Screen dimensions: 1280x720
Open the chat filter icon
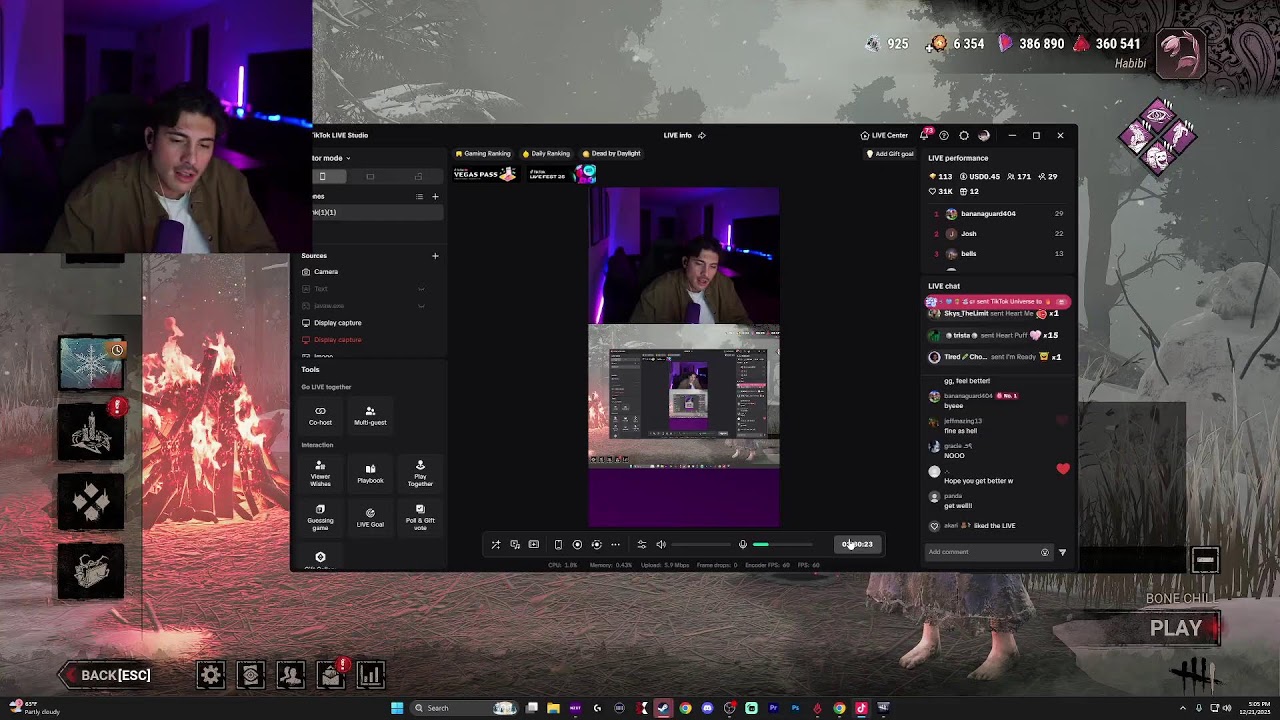tap(1062, 552)
